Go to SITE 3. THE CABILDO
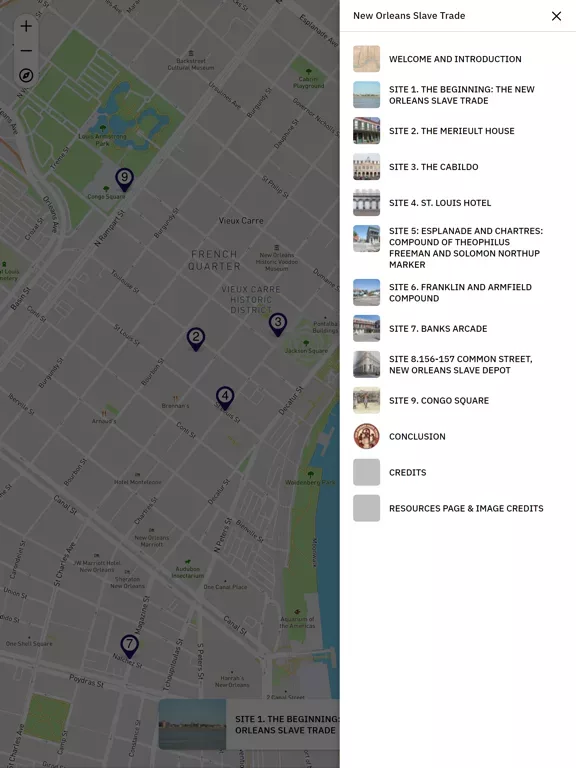This screenshot has height=768, width=576. pyautogui.click(x=433, y=167)
